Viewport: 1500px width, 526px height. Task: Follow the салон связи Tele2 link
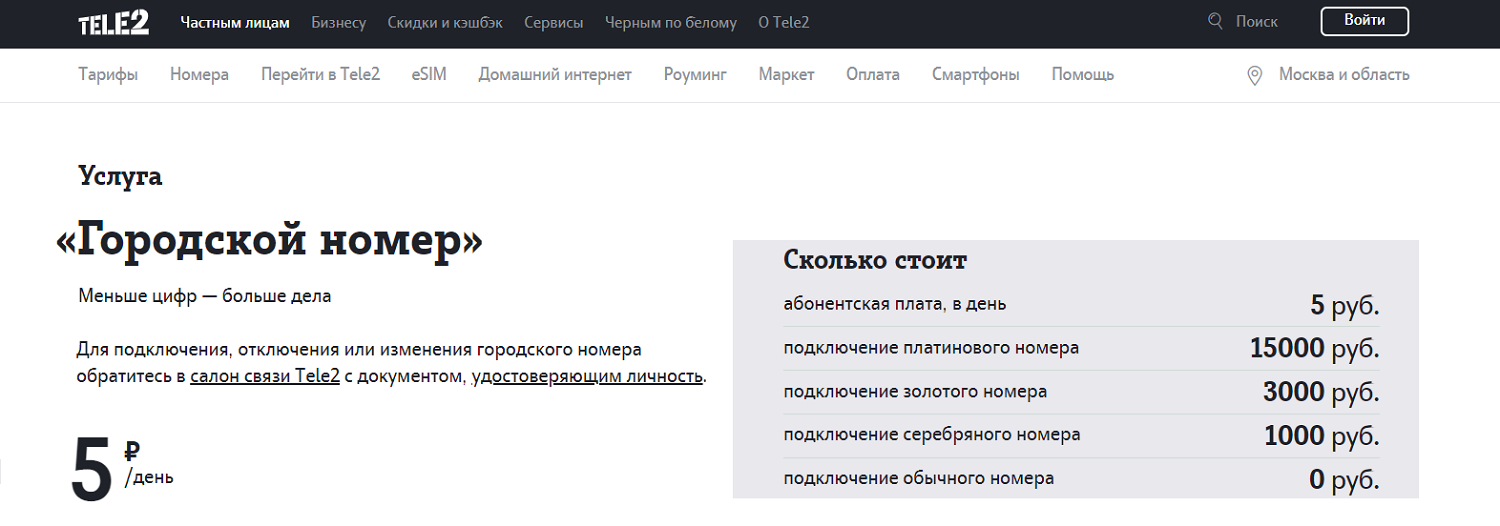265,377
